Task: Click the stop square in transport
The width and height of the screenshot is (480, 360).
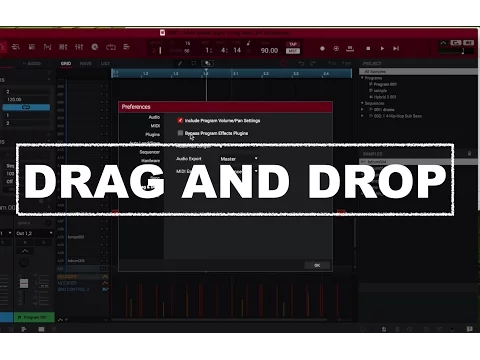Action: coord(368,48)
